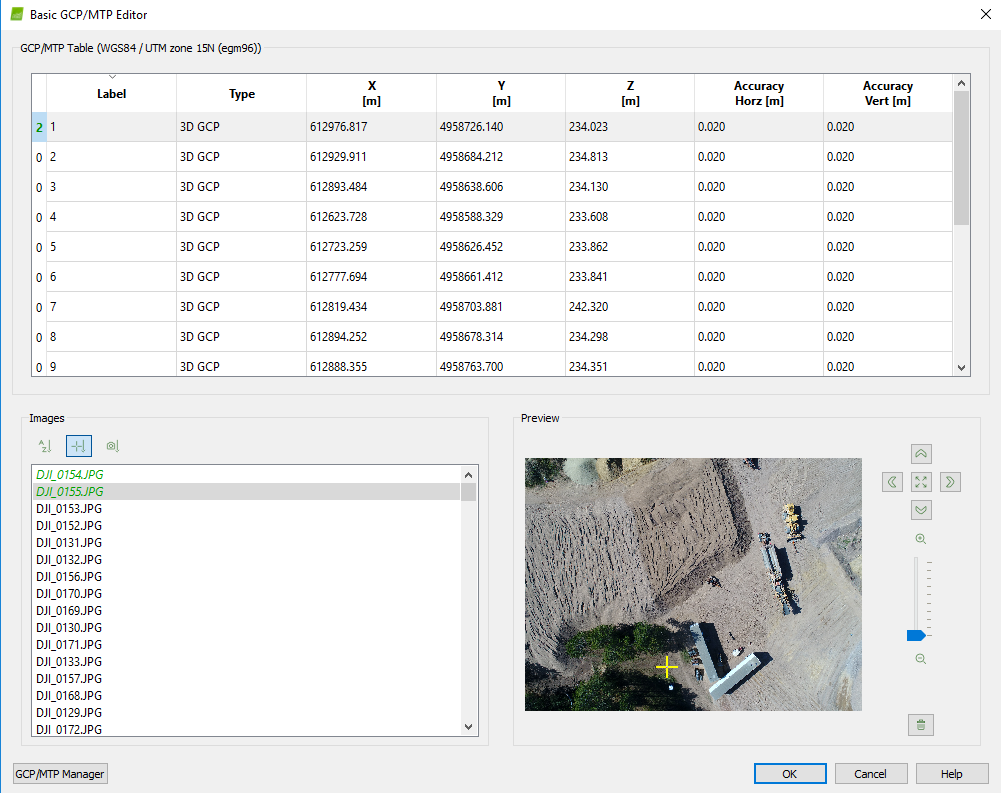The height and width of the screenshot is (793, 1001).
Task: Zoom out on preview with the magnifier minus
Action: point(921,659)
